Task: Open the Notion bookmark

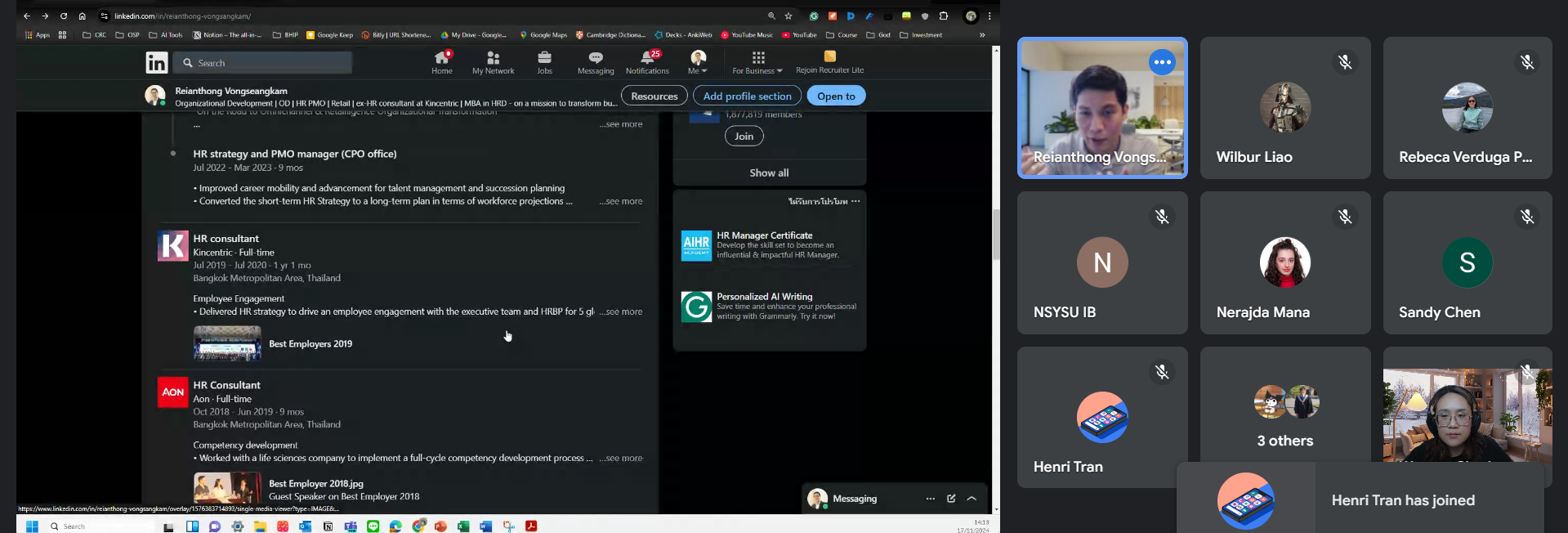Action: click(227, 35)
